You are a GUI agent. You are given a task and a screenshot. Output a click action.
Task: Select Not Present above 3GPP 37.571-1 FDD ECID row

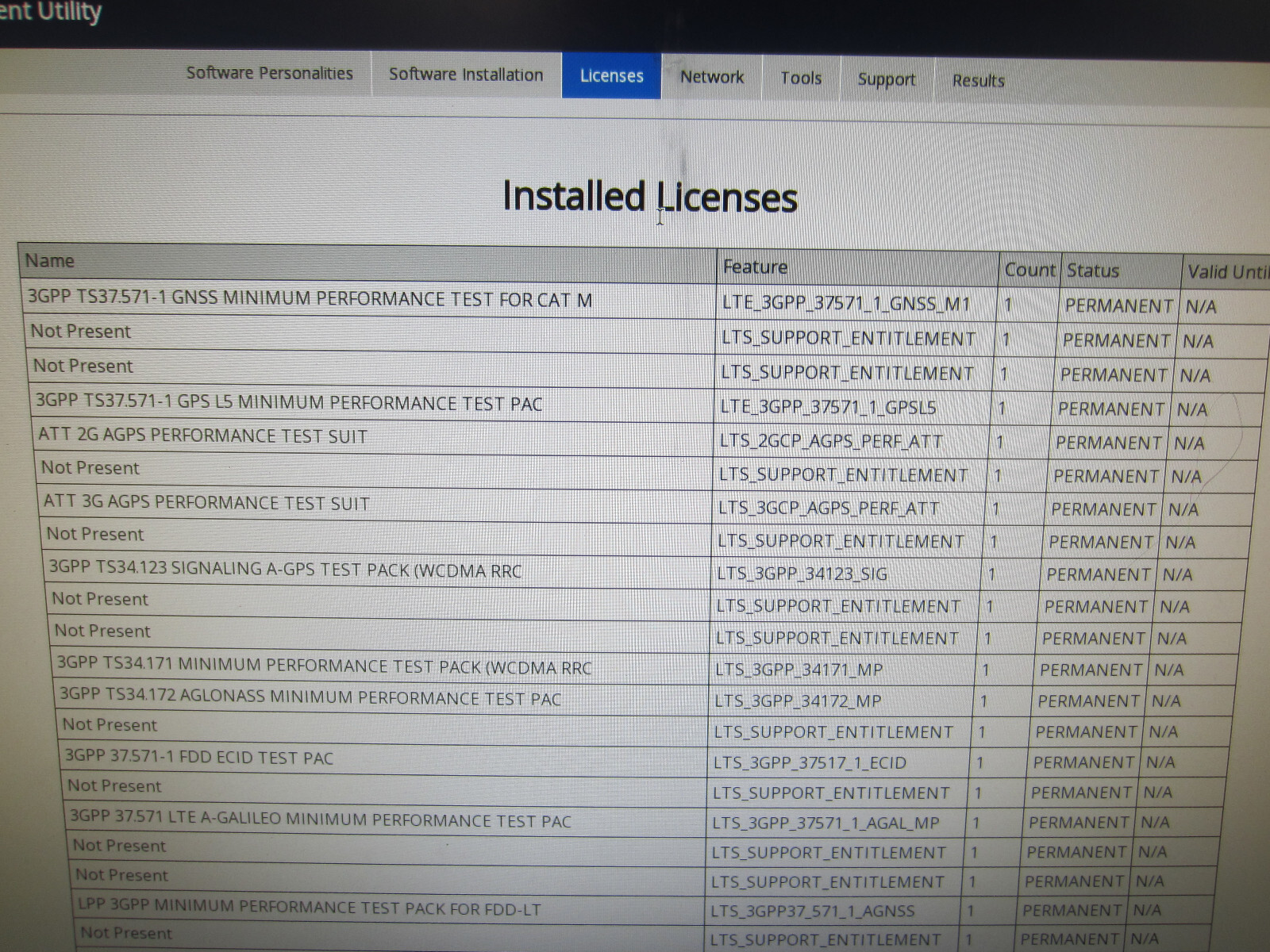[110, 724]
